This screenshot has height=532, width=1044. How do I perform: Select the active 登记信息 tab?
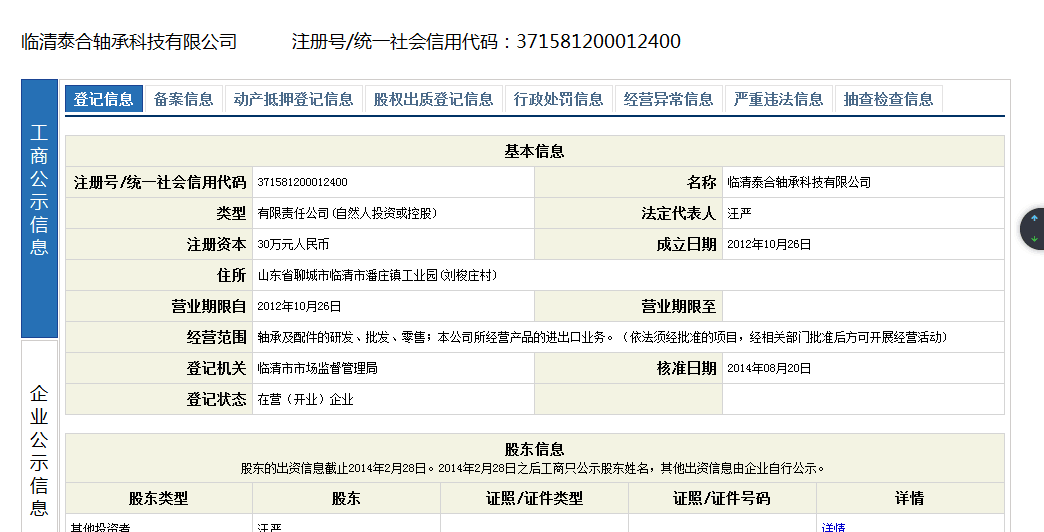(104, 99)
